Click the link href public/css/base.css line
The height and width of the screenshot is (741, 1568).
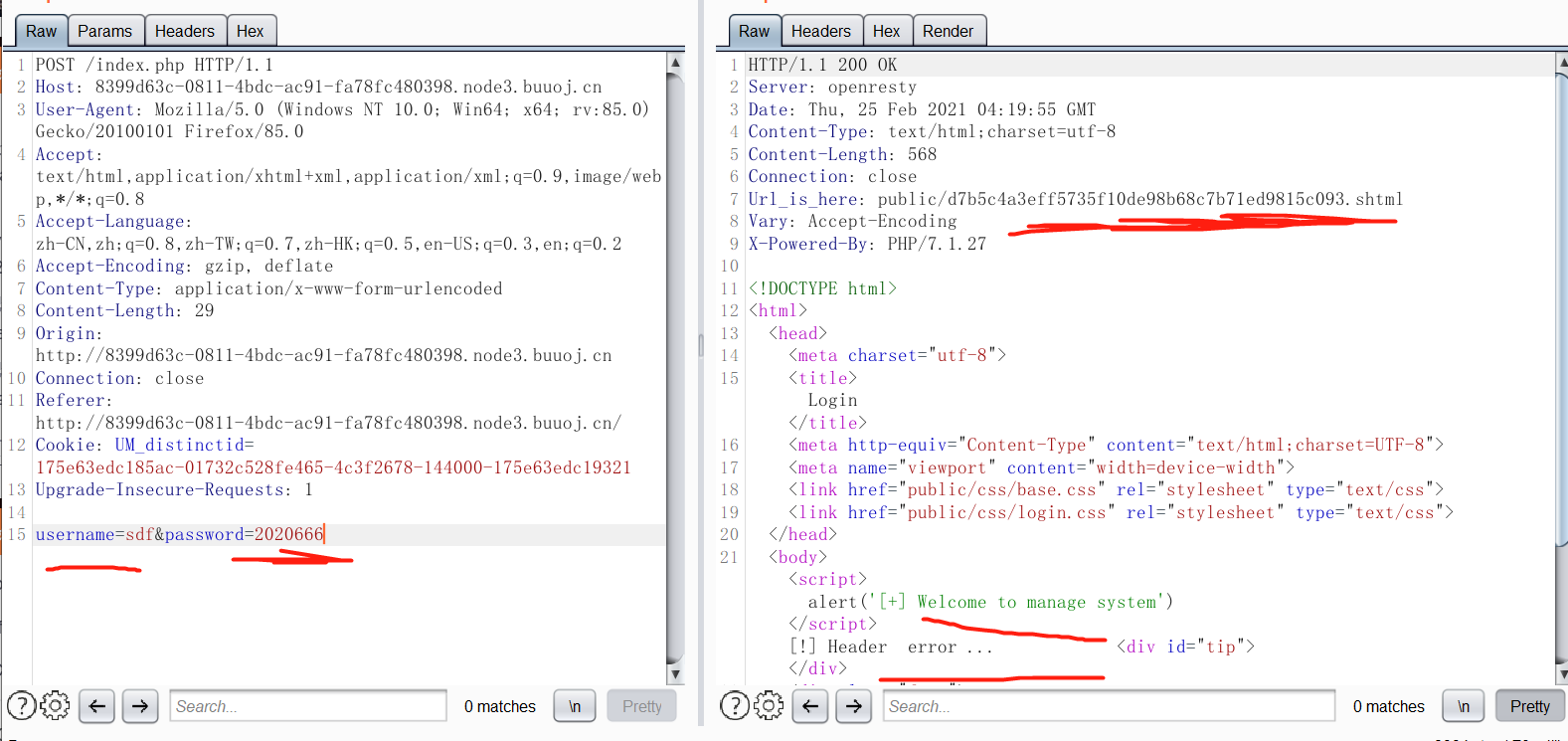pos(1117,489)
